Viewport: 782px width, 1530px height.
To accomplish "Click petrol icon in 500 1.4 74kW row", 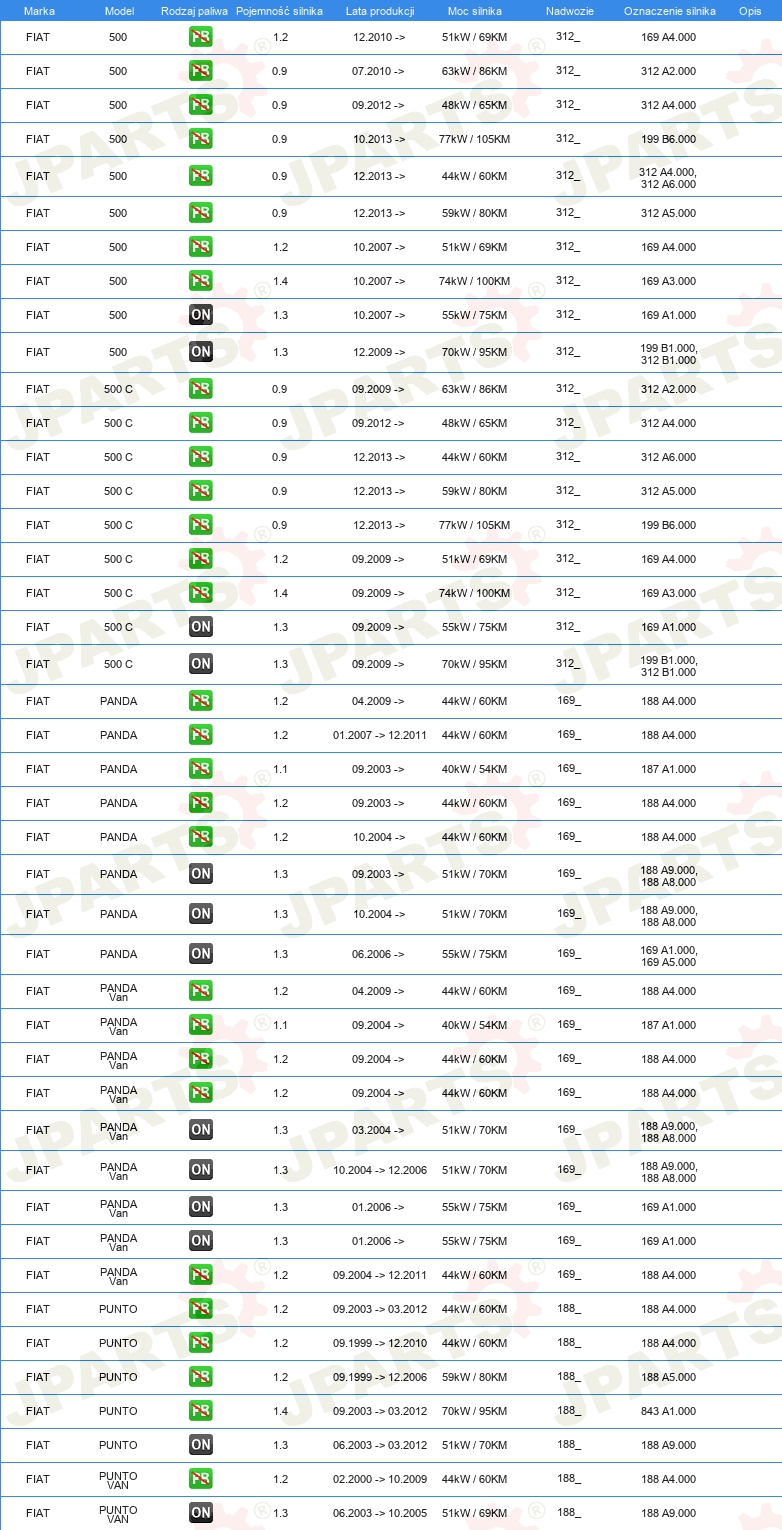I will point(200,281).
